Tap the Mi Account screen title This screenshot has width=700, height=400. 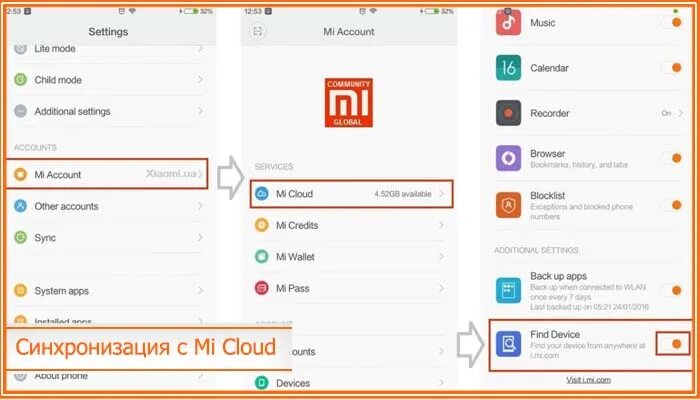[x=349, y=32]
